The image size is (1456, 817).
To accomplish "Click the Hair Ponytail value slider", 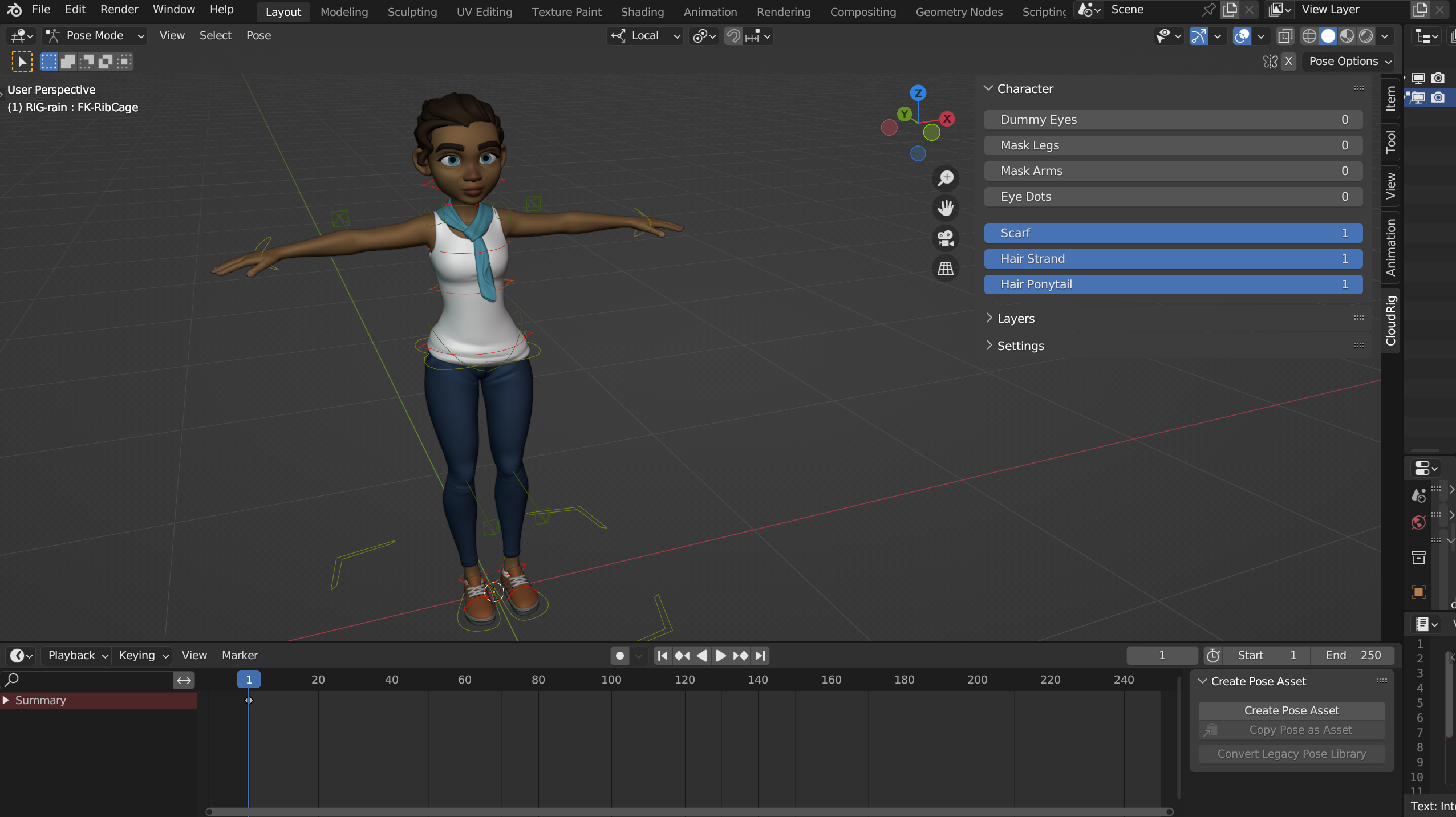I will coord(1173,284).
